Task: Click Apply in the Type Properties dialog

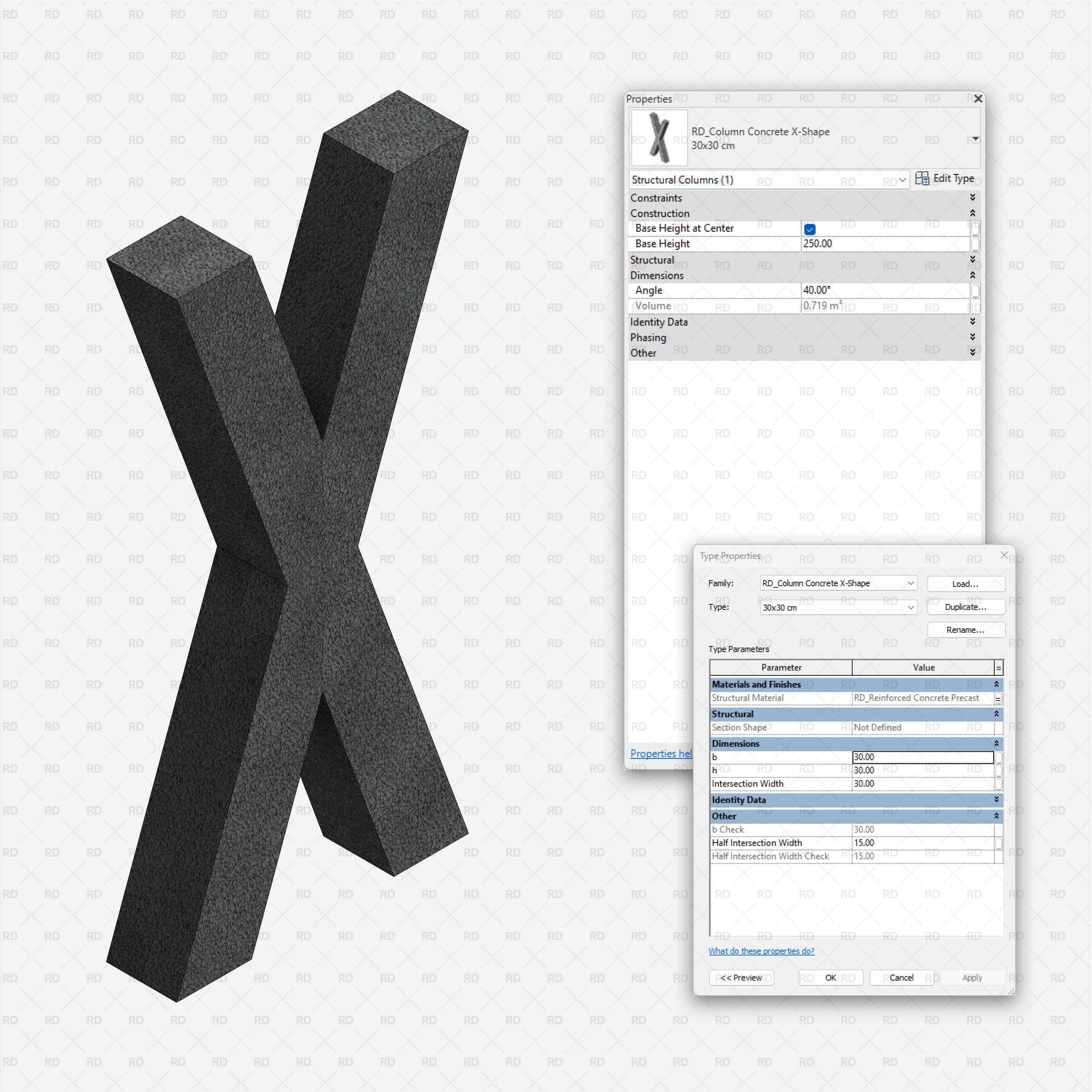Action: point(972,978)
